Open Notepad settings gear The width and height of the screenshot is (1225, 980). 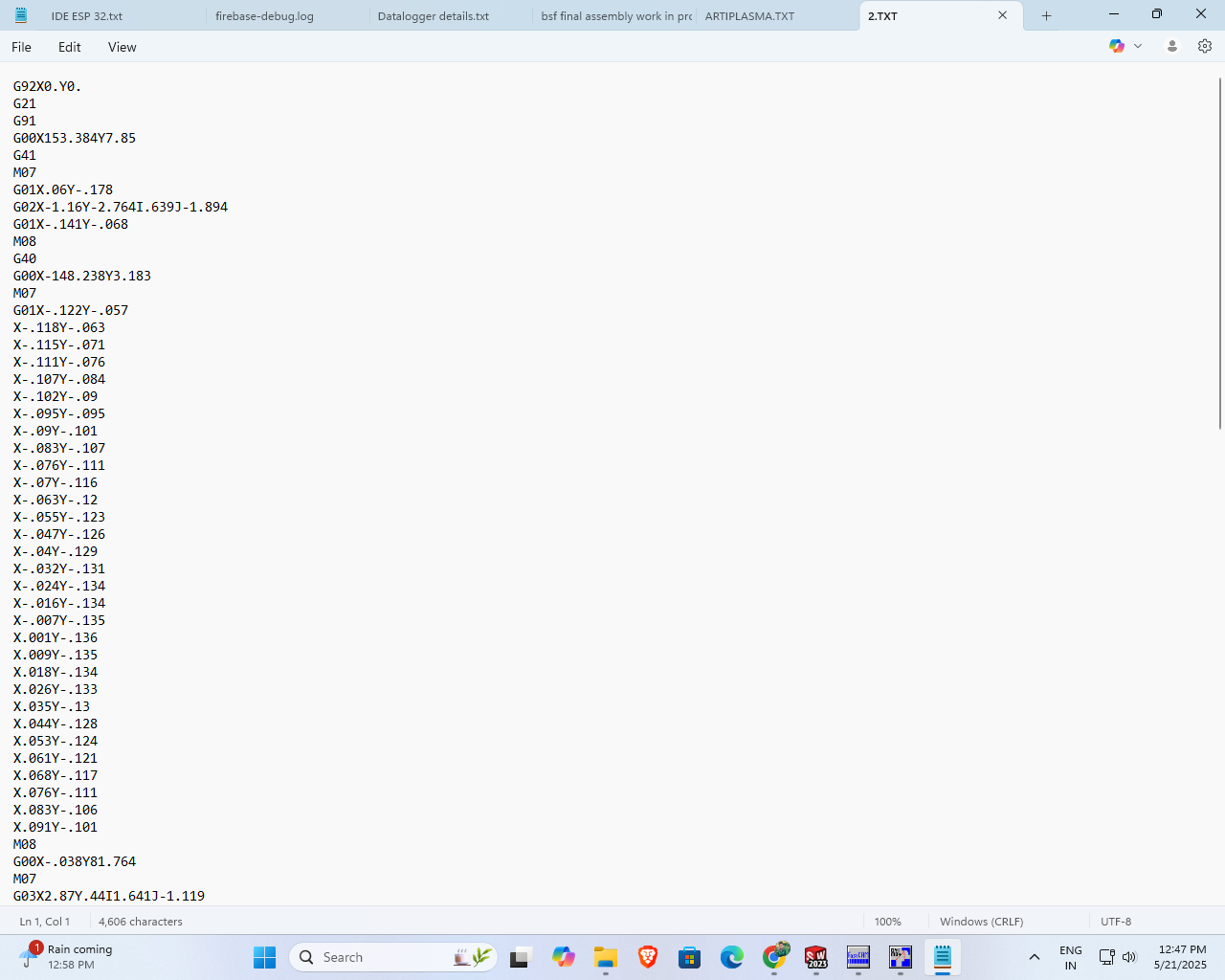[x=1205, y=46]
